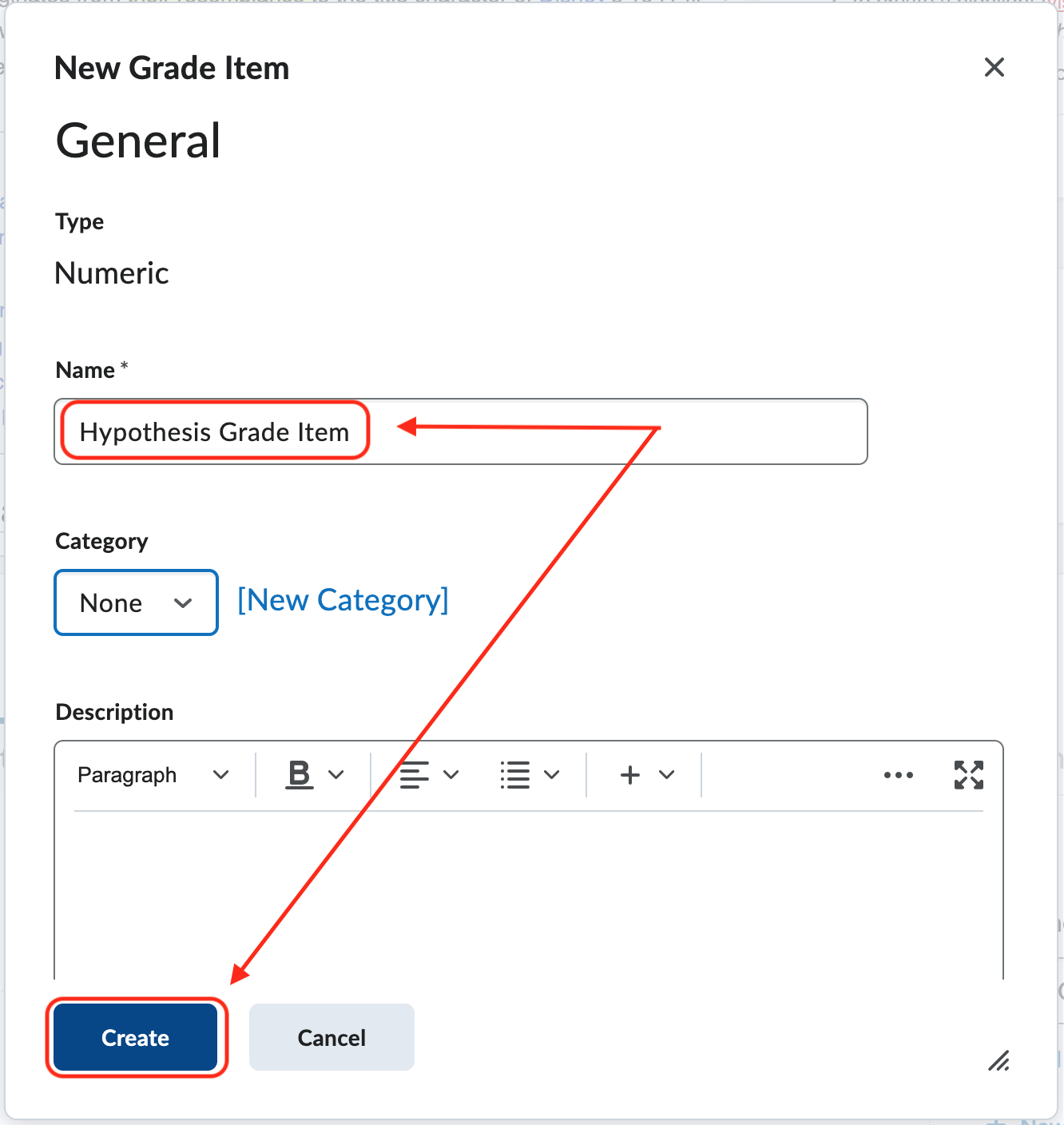Click the Cancel button
1064x1125 pixels.
click(x=331, y=1037)
